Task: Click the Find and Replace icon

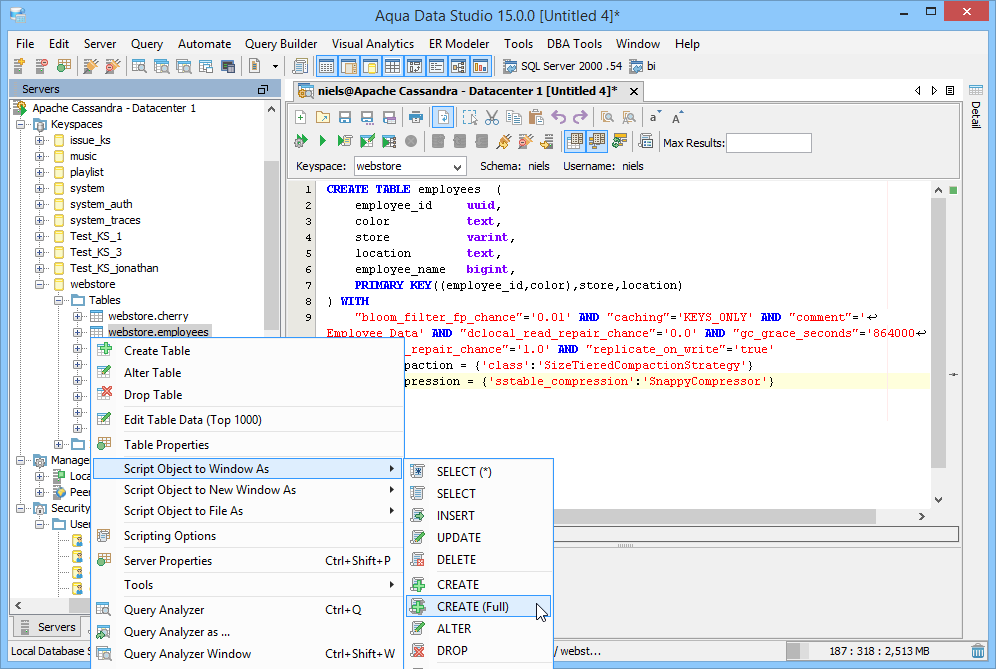Action: (629, 118)
